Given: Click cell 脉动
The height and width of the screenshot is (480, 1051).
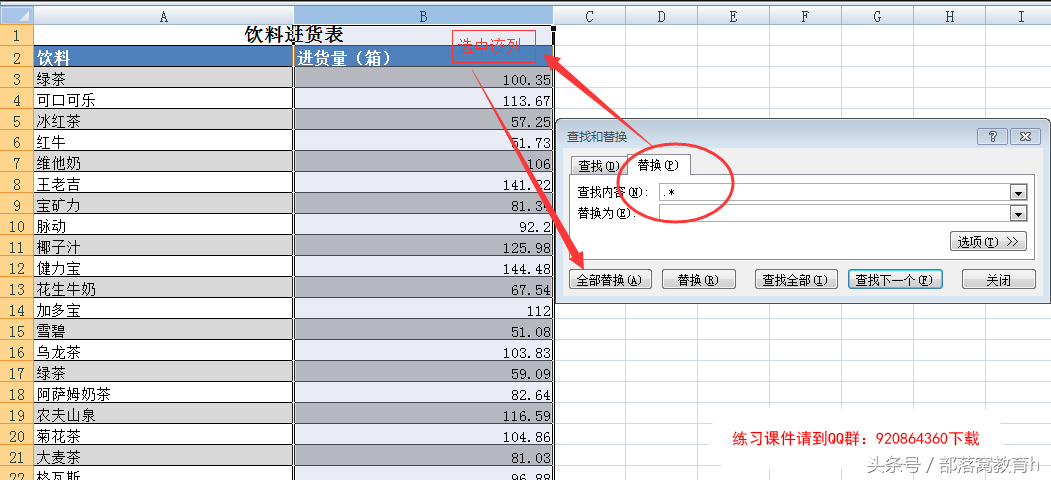Looking at the screenshot, I should (x=164, y=226).
